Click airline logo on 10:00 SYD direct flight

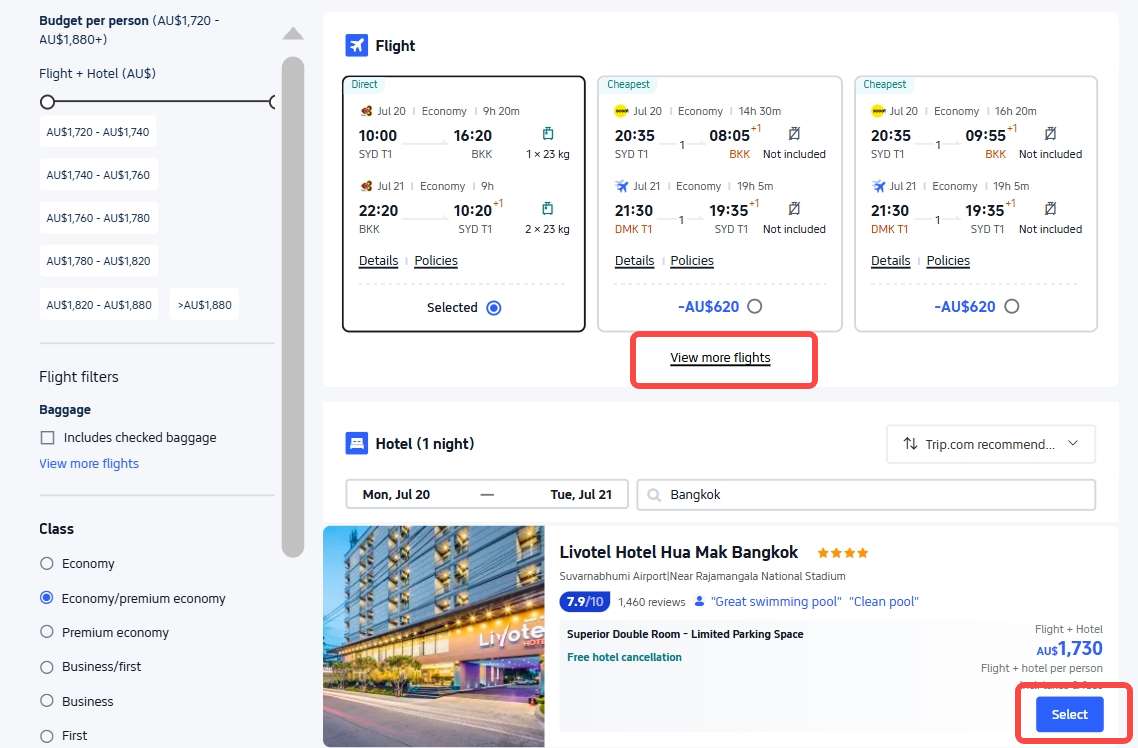point(367,111)
